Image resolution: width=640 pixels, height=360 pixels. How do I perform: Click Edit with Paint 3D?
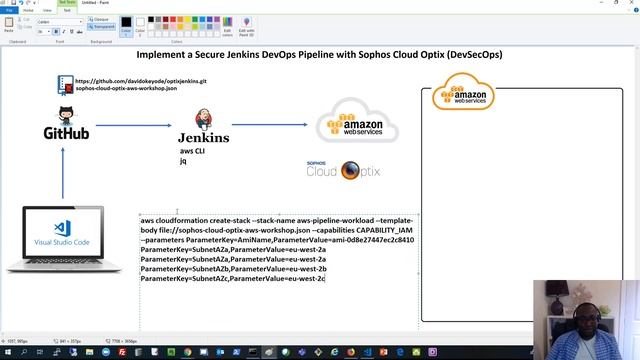[246, 27]
